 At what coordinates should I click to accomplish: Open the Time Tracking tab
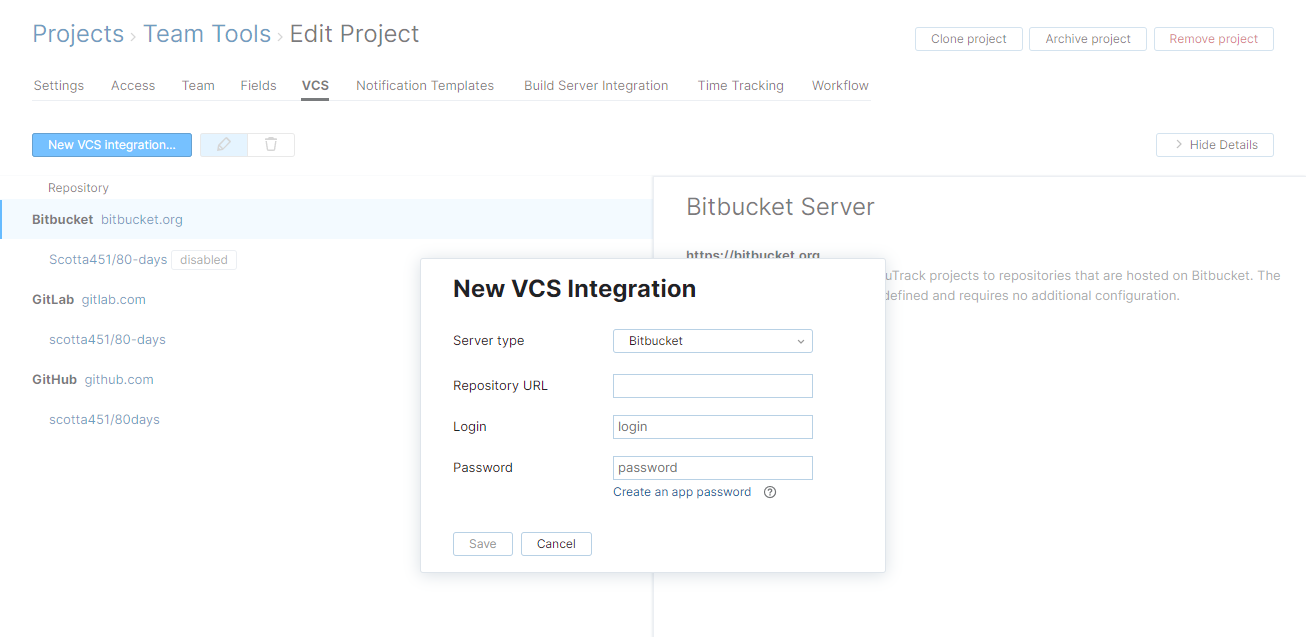pyautogui.click(x=740, y=85)
